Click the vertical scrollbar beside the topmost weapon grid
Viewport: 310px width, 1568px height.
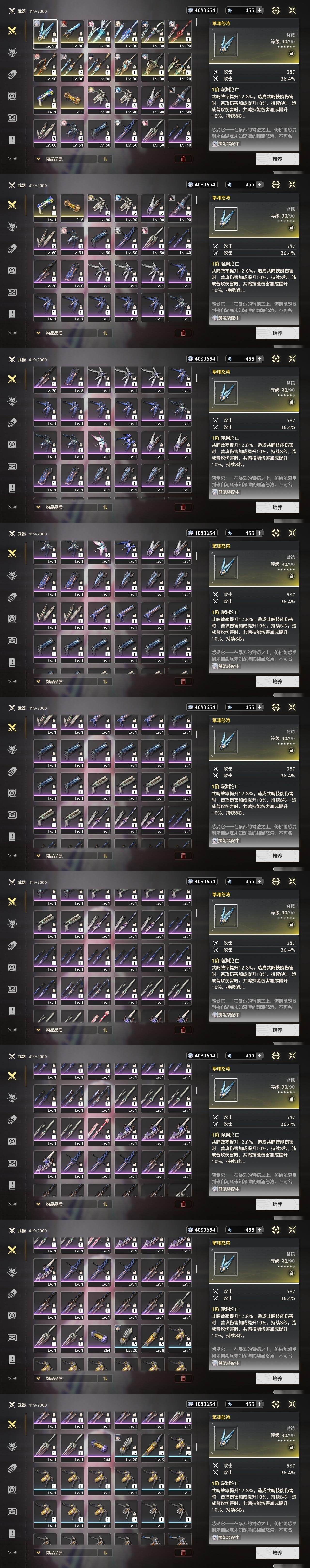coord(197,22)
